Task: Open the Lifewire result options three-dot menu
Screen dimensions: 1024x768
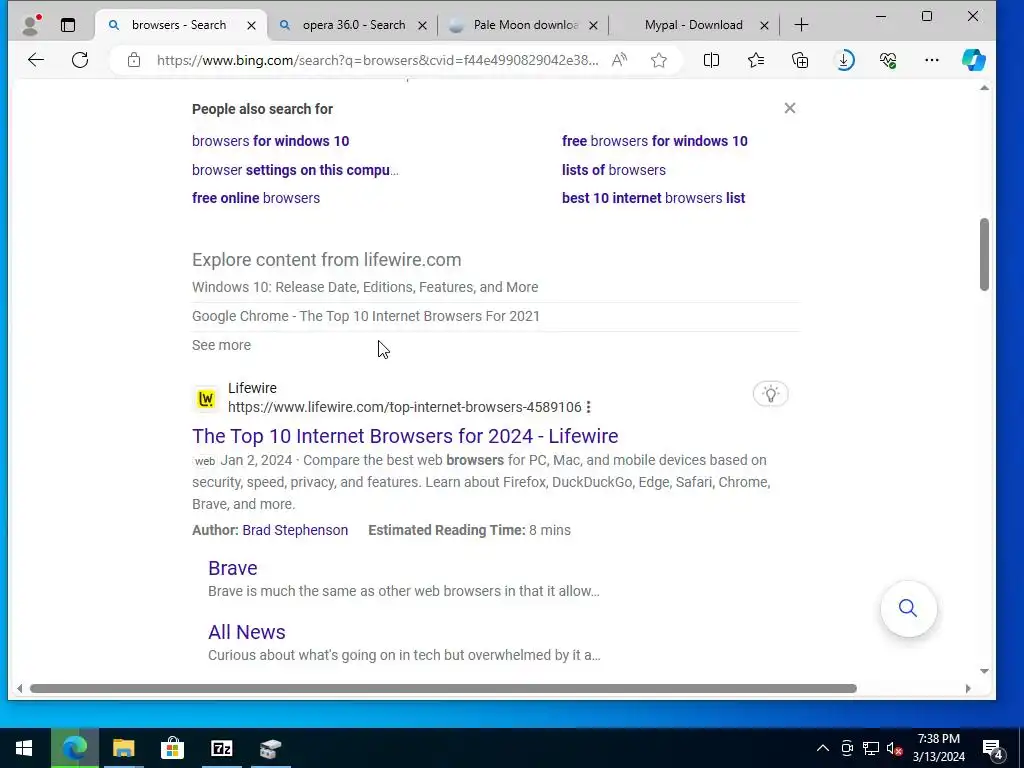Action: 588,407
